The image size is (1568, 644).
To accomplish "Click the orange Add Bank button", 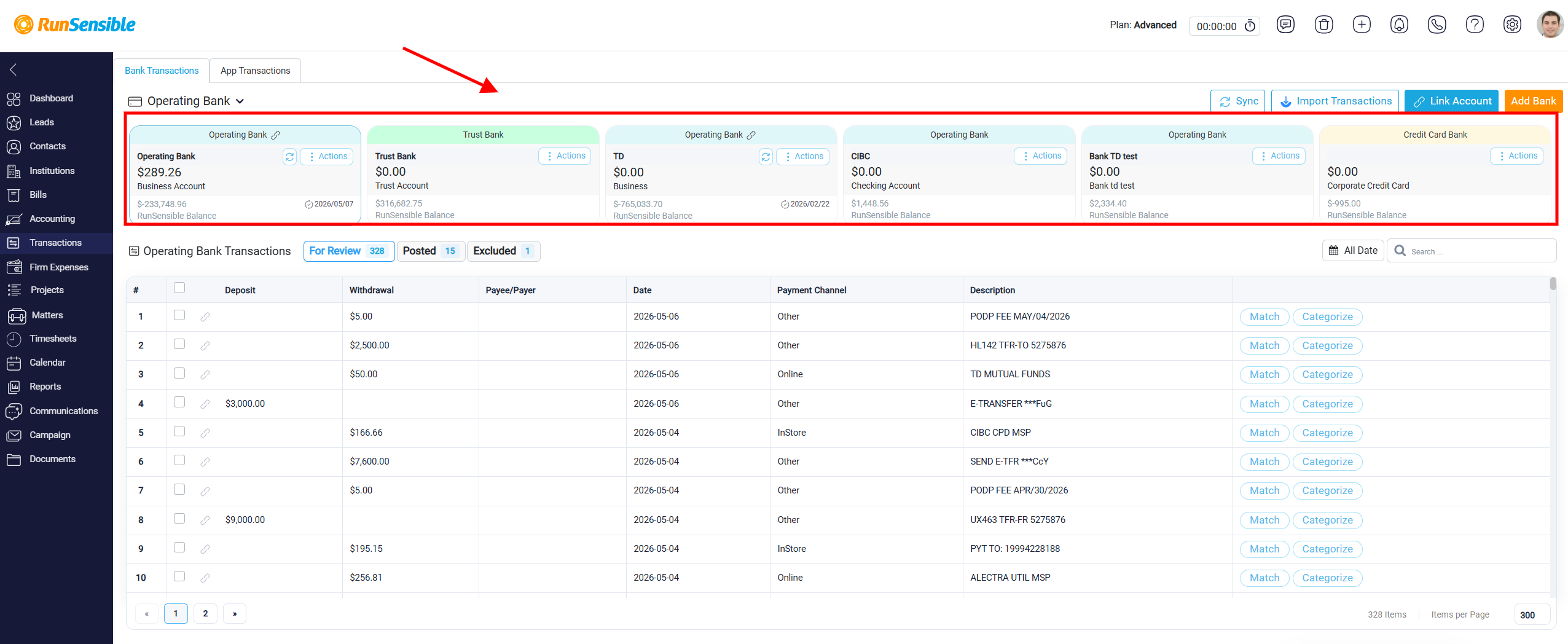I will tap(1533, 101).
